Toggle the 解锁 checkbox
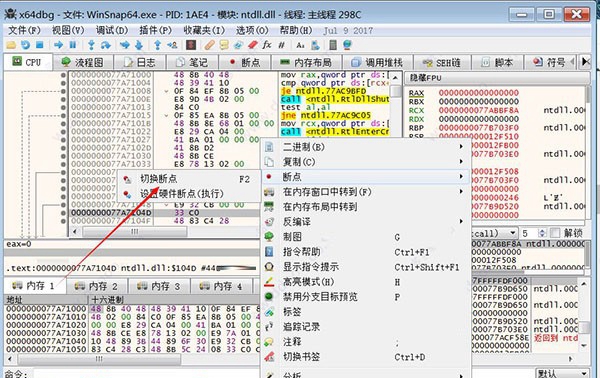The image size is (600, 378). tap(555, 233)
